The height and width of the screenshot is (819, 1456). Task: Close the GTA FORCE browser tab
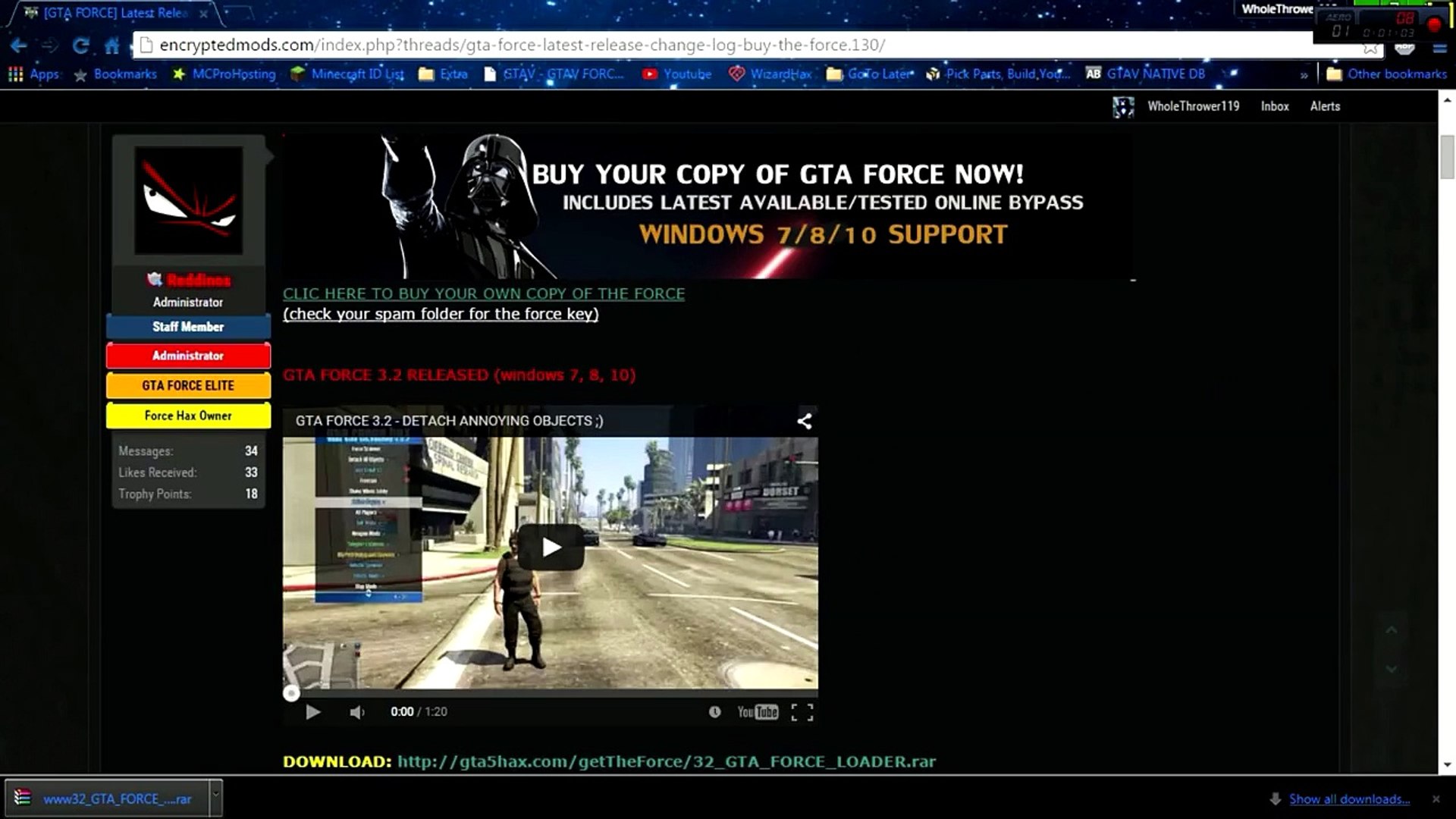[x=203, y=13]
